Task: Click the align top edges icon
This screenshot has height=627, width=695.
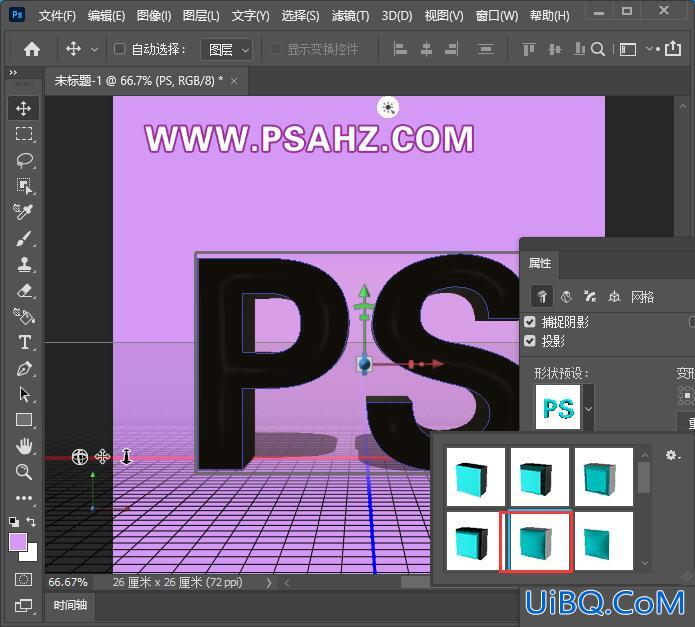Action: 528,49
